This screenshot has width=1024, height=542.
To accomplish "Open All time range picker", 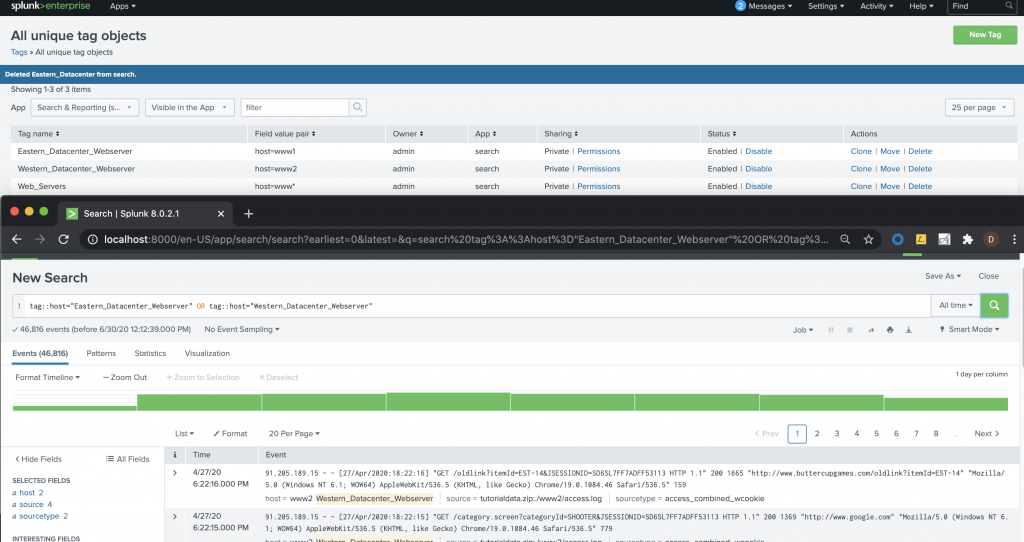I will (x=955, y=305).
